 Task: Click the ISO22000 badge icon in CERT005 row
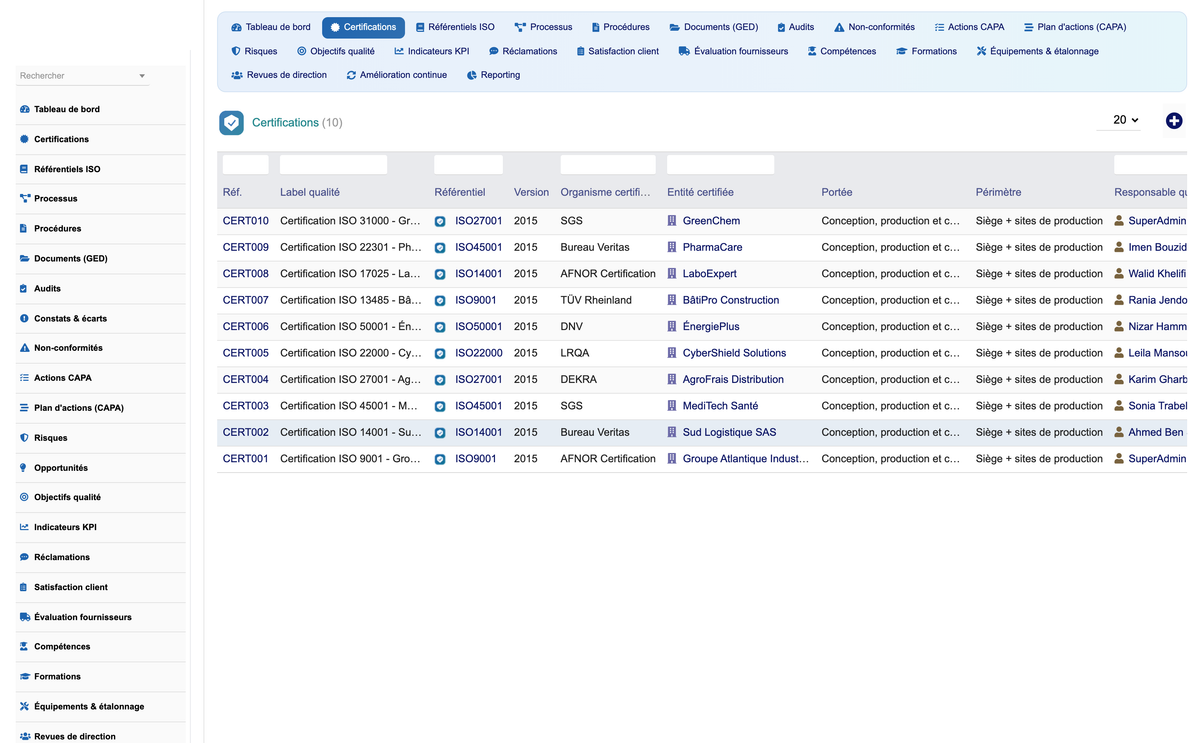pyautogui.click(x=440, y=353)
